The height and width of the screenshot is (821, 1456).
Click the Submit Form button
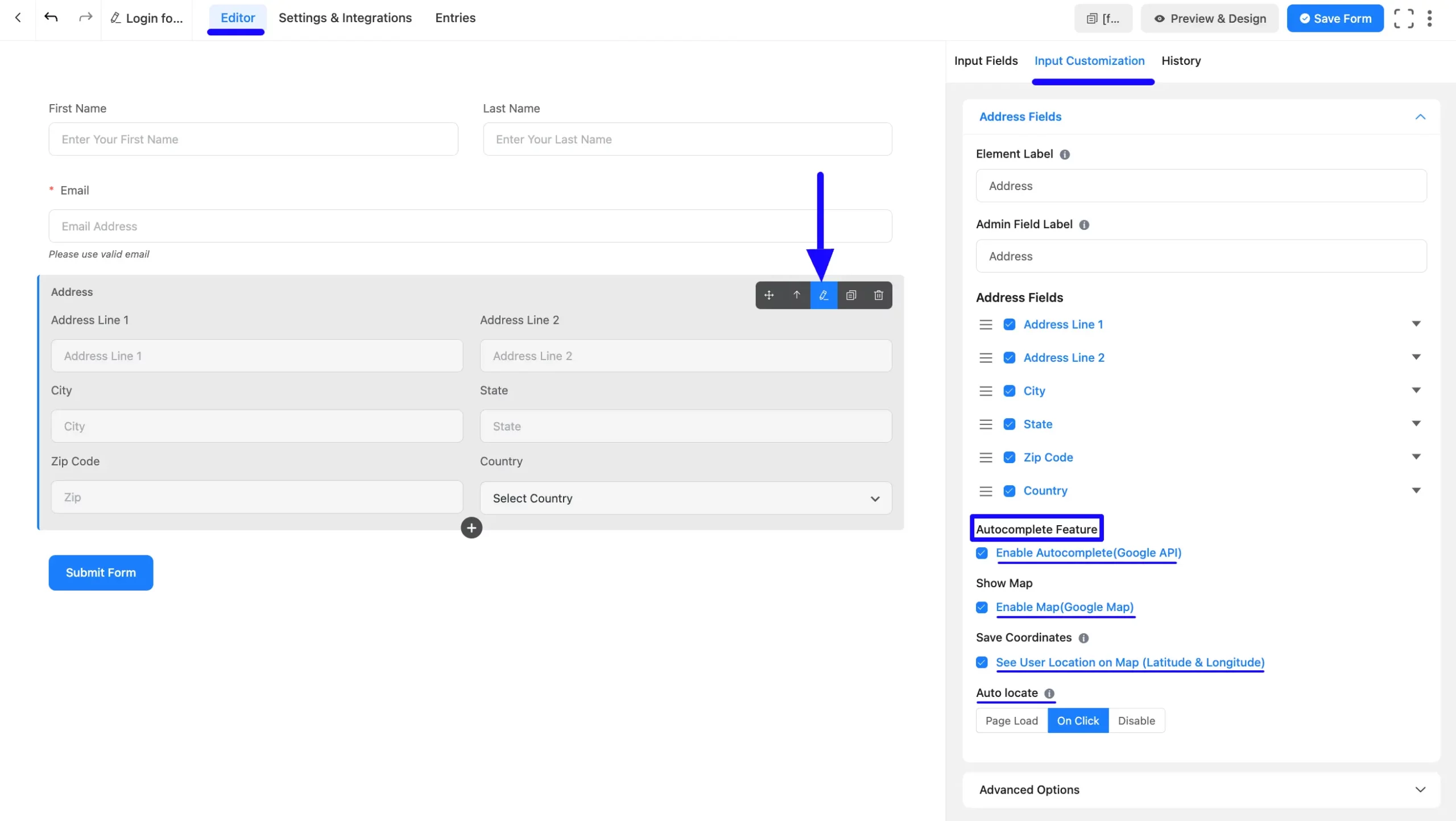[x=100, y=572]
